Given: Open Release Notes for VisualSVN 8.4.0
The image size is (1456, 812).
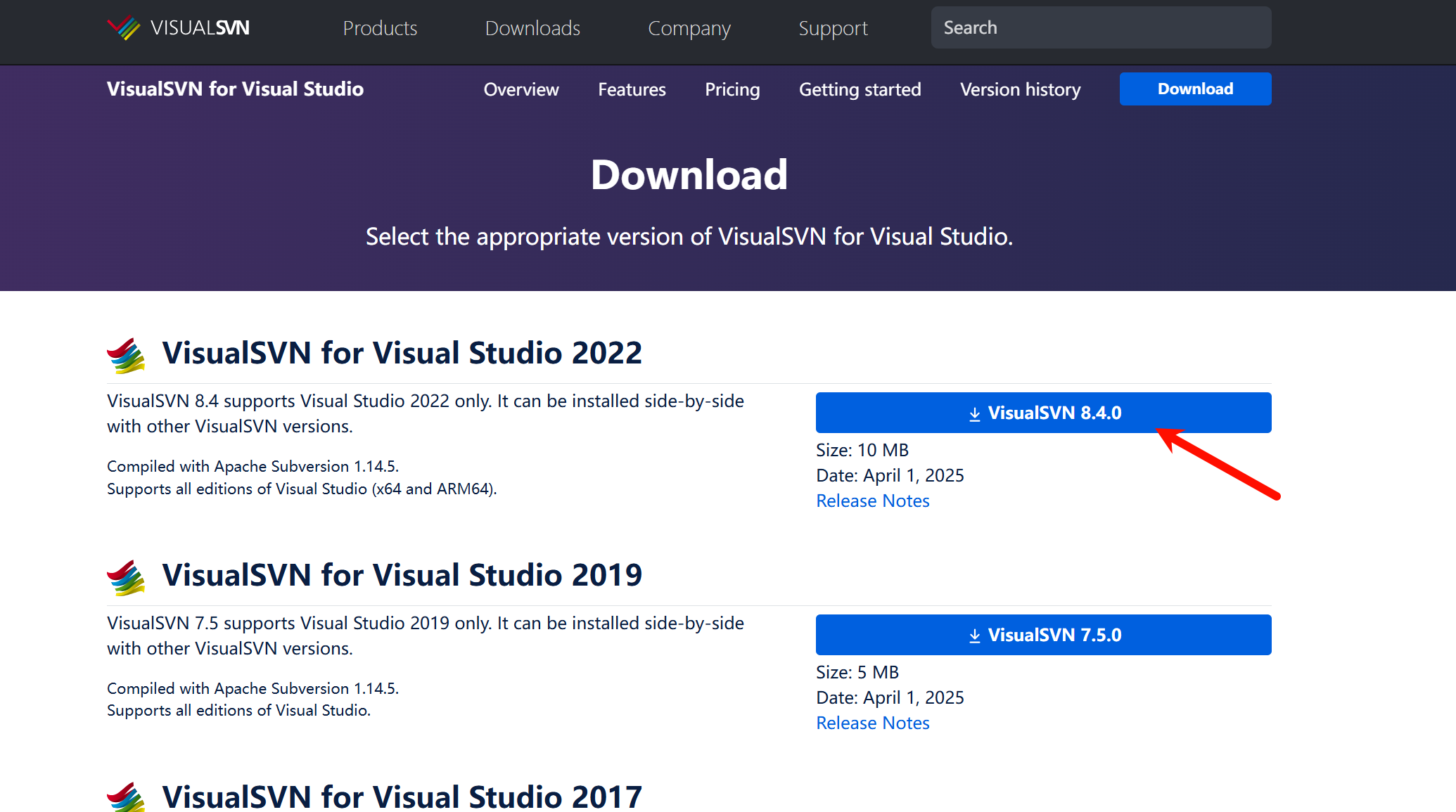Looking at the screenshot, I should [872, 501].
